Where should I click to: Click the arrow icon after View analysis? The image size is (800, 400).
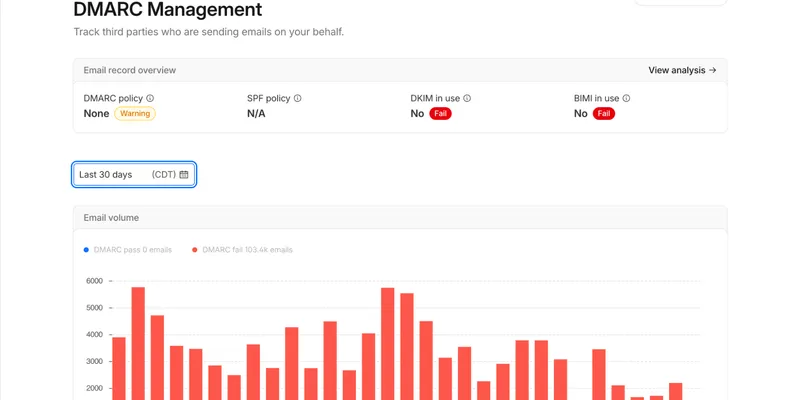(x=713, y=70)
